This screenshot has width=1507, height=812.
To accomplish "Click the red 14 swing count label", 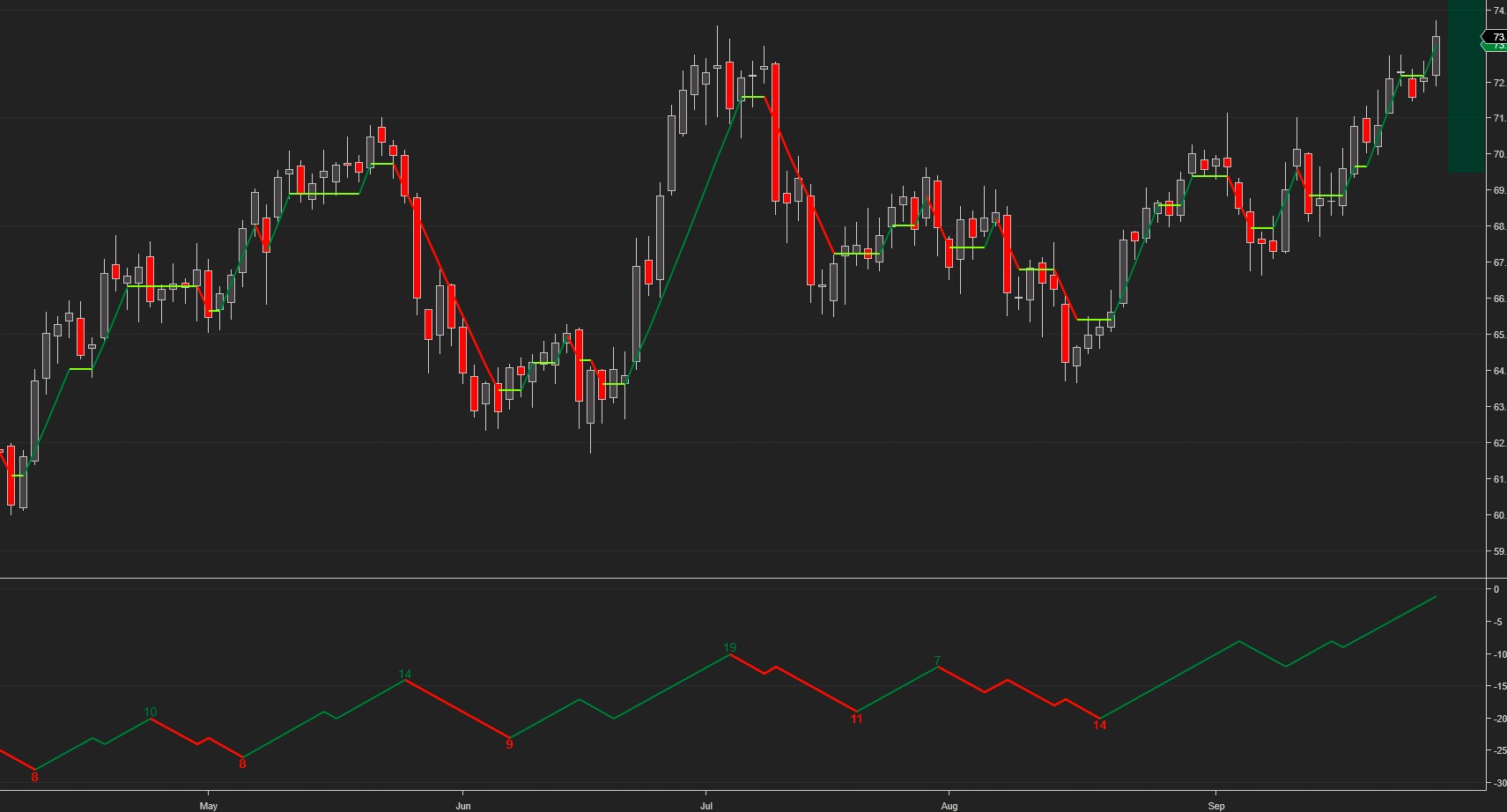I will tap(1099, 725).
